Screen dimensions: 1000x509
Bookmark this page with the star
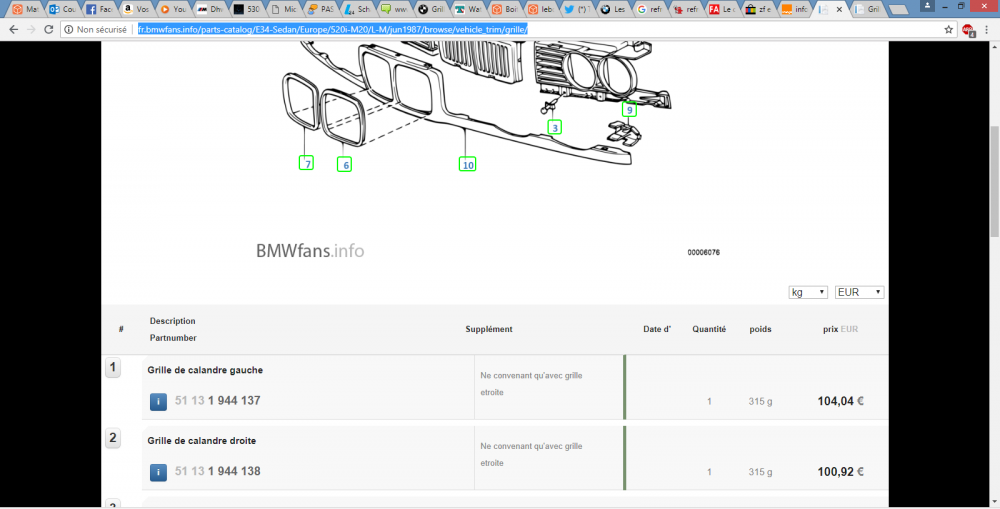948,29
